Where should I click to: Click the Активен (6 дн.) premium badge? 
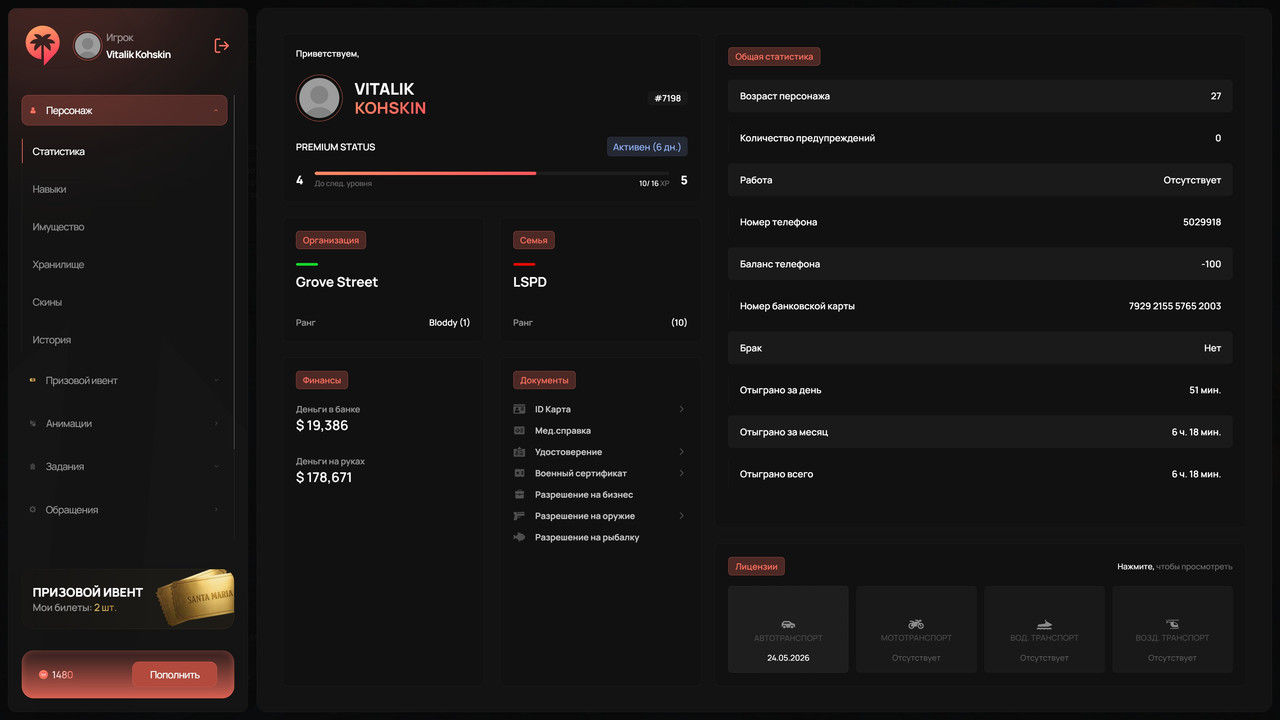pos(647,147)
